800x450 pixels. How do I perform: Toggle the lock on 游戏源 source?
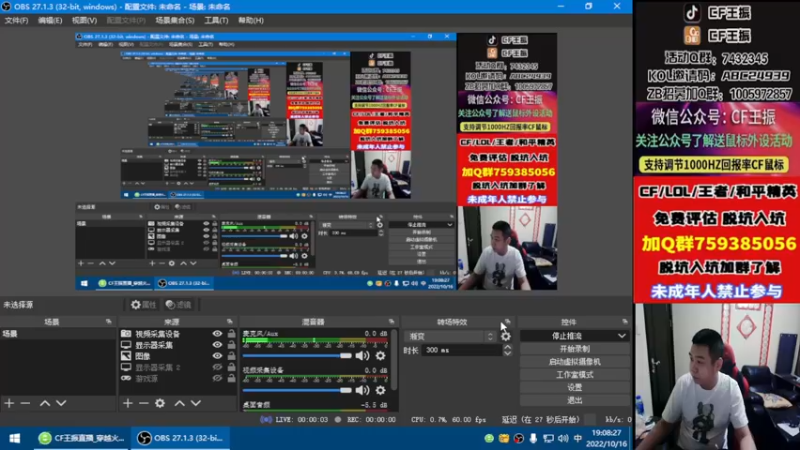pos(232,379)
